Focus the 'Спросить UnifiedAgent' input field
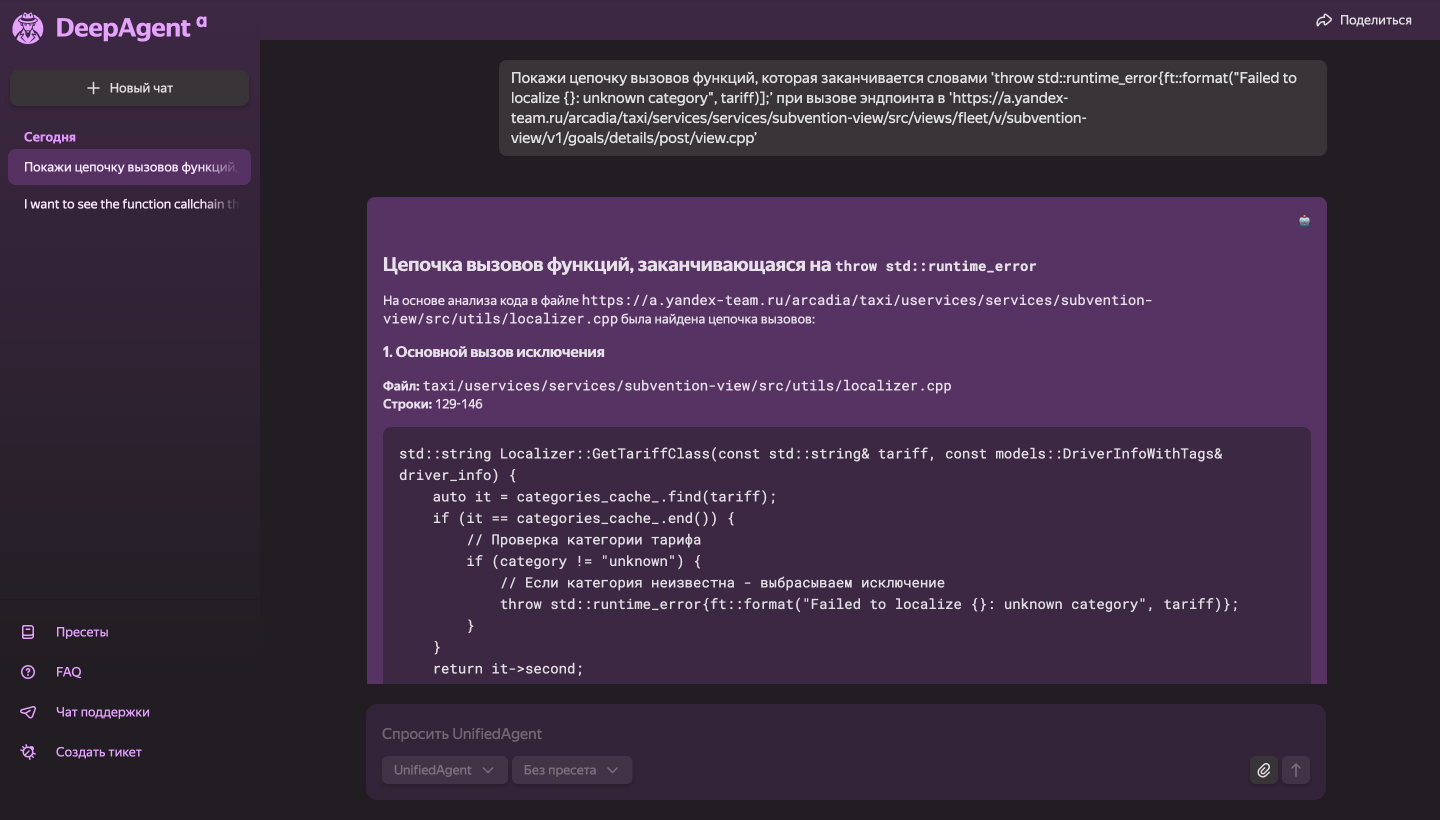 800,734
